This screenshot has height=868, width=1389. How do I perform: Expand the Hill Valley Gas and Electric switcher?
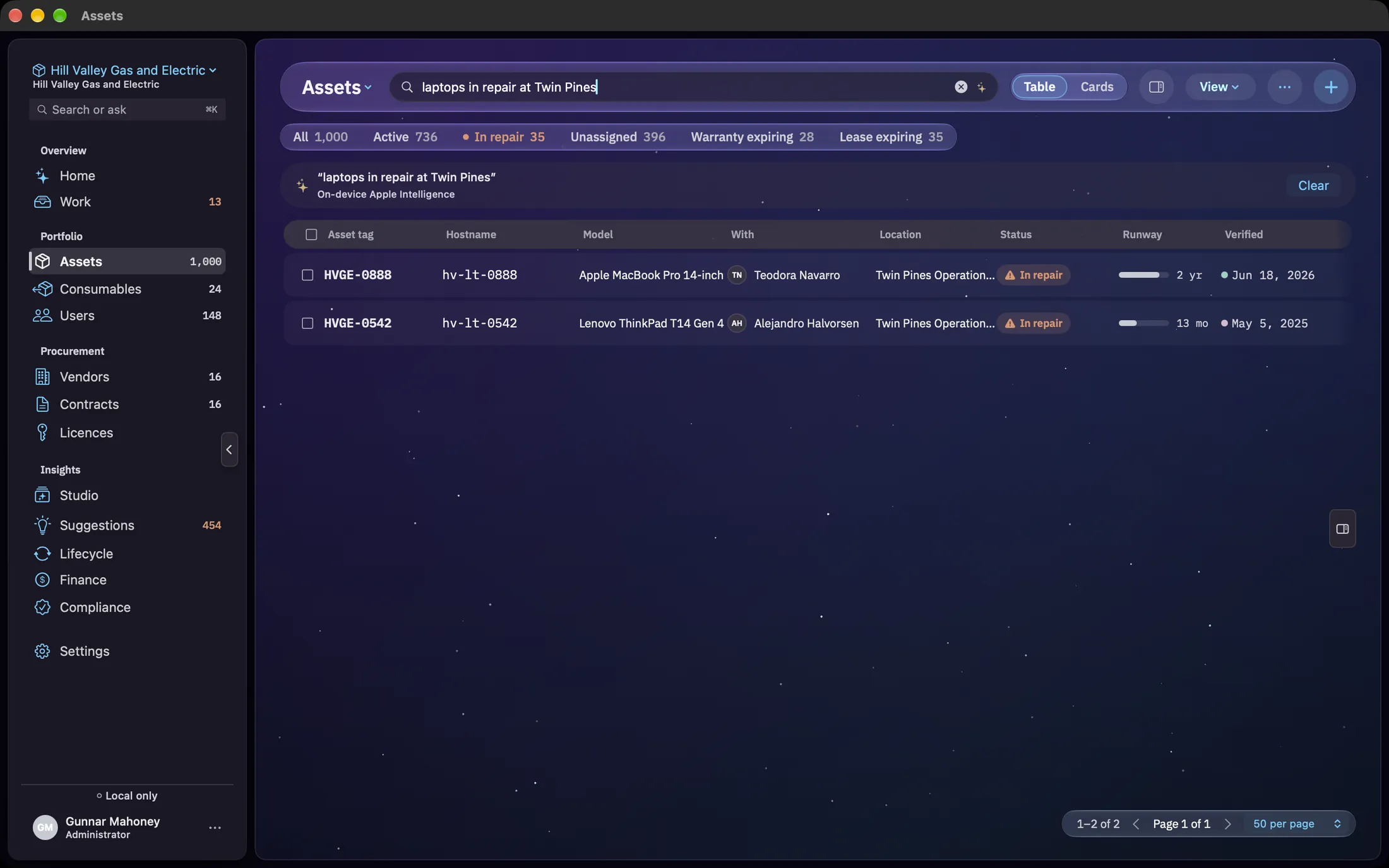click(124, 69)
